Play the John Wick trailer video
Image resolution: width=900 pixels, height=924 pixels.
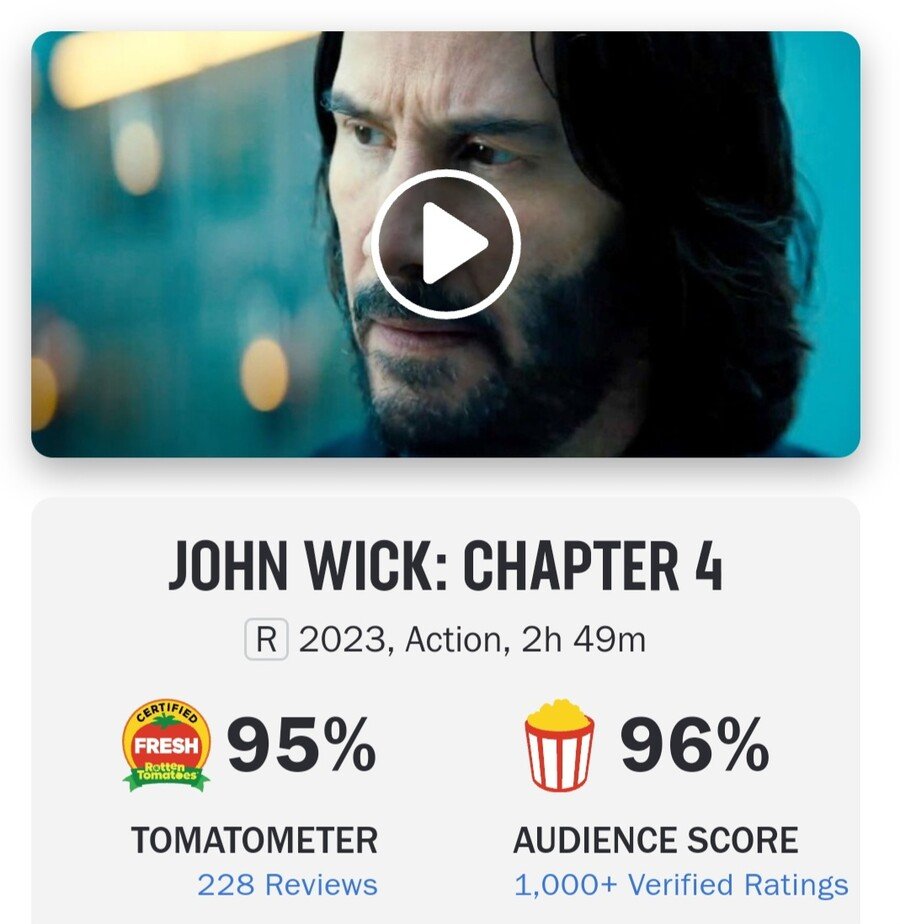(x=446, y=244)
